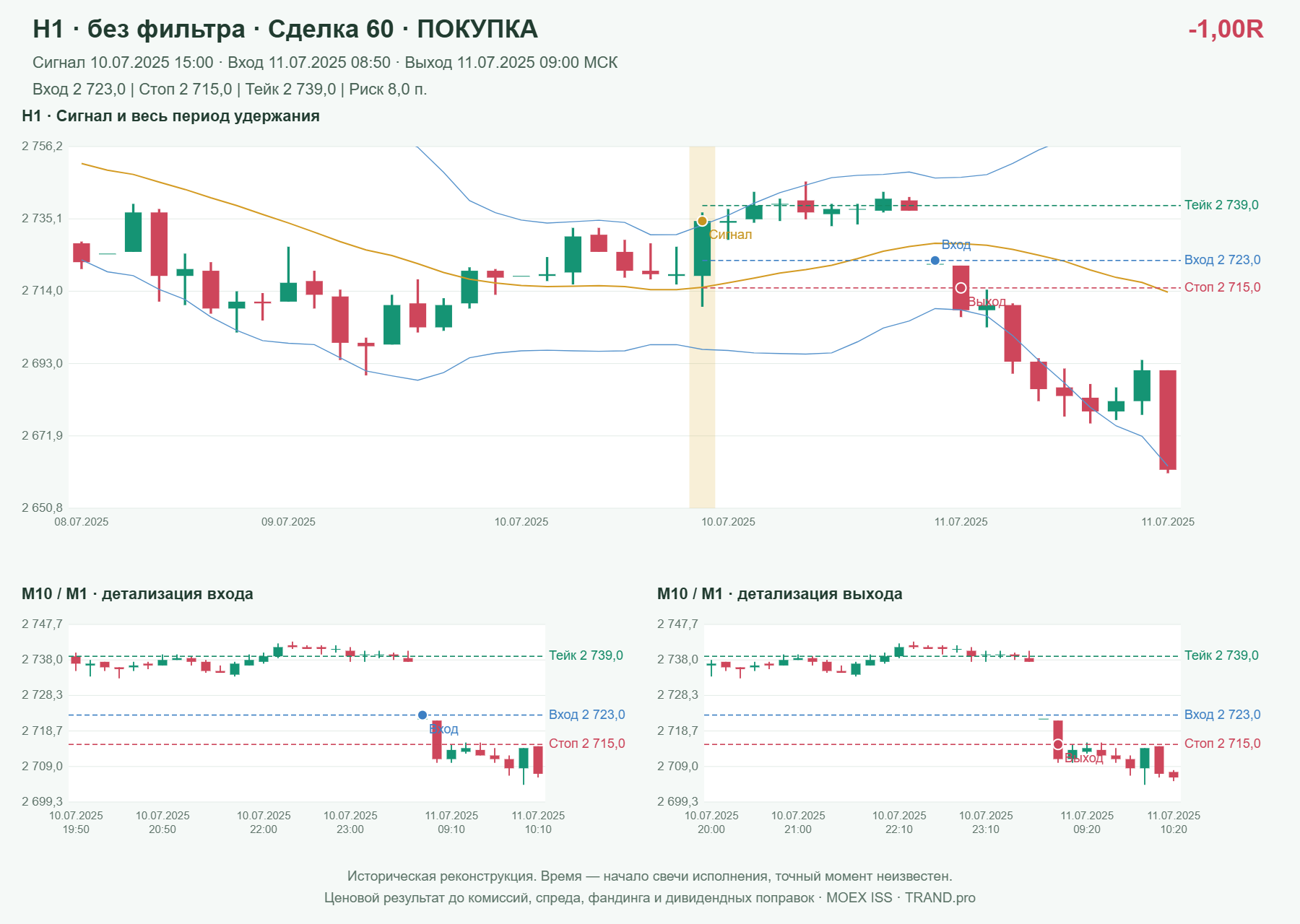Click the 'Тейк 2 739,0' label on the H1 chart

1221,205
